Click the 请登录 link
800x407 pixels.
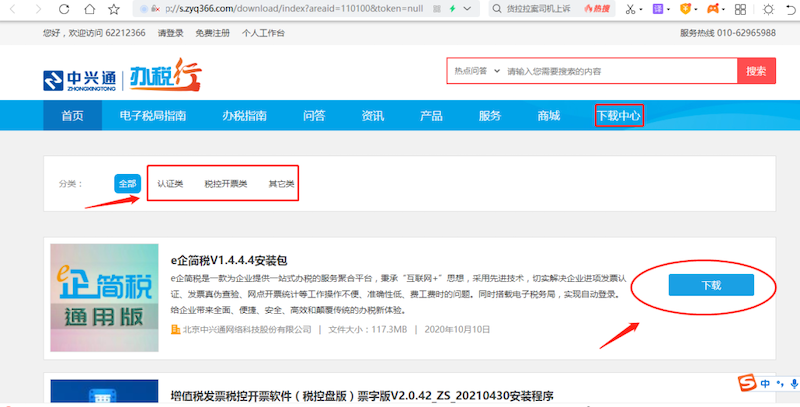(175, 33)
